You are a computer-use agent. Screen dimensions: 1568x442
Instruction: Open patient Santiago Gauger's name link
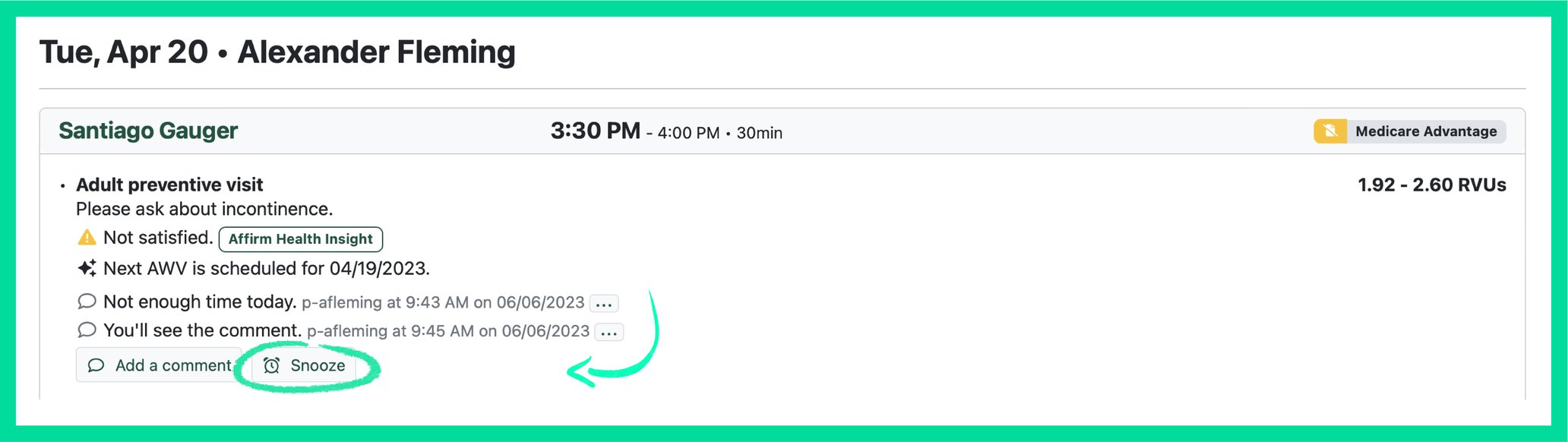click(148, 131)
